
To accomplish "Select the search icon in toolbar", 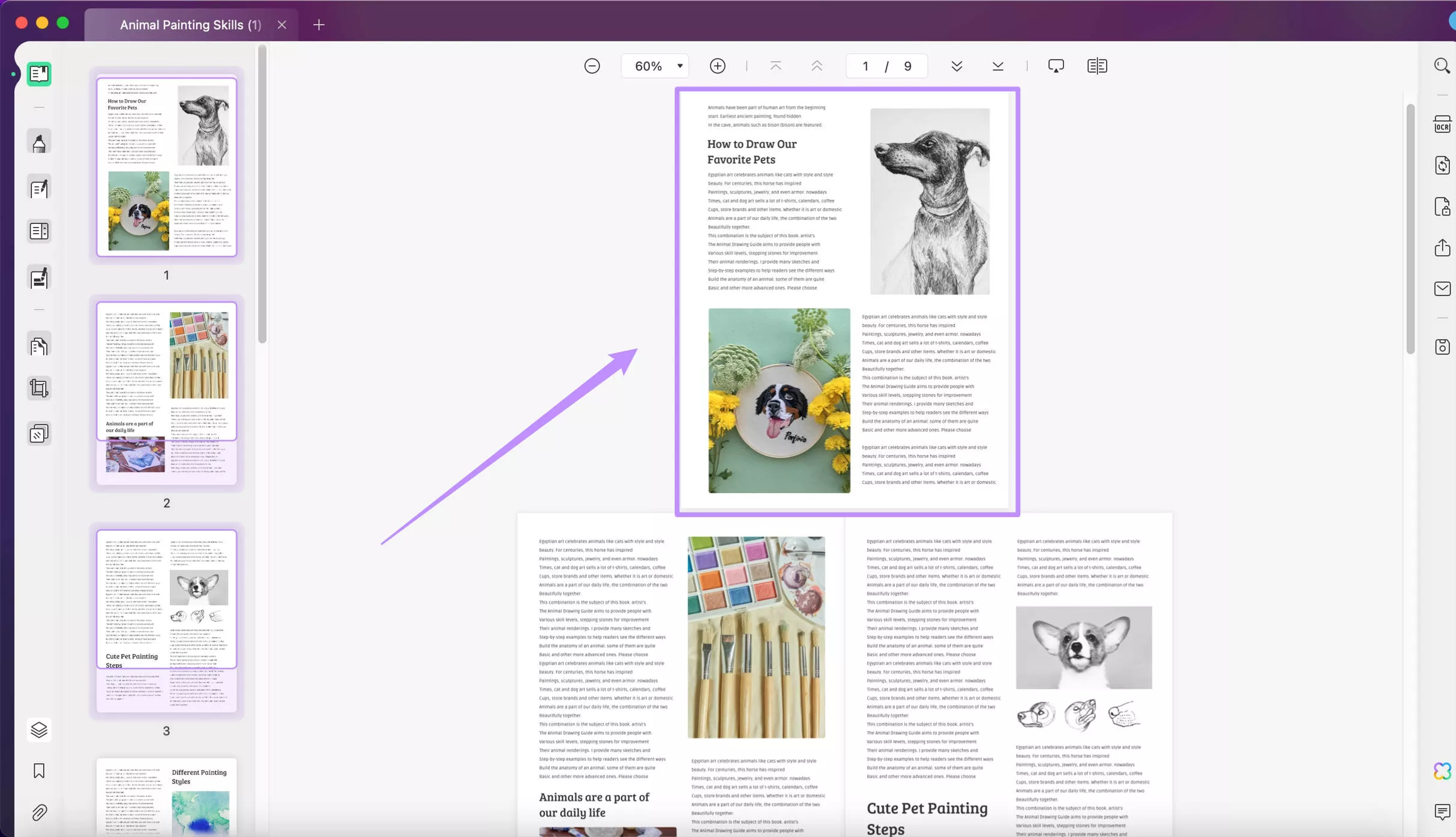I will click(1441, 66).
